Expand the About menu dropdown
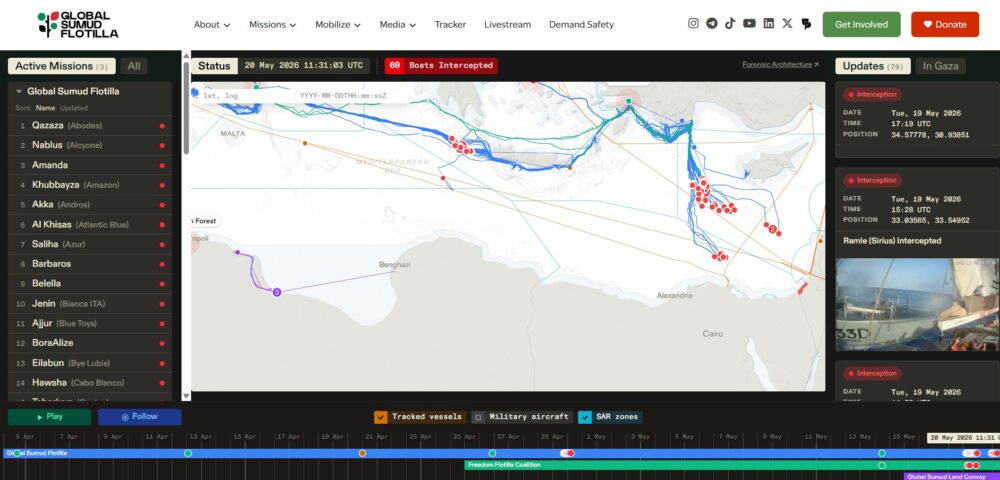The height and width of the screenshot is (480, 1000). point(212,24)
